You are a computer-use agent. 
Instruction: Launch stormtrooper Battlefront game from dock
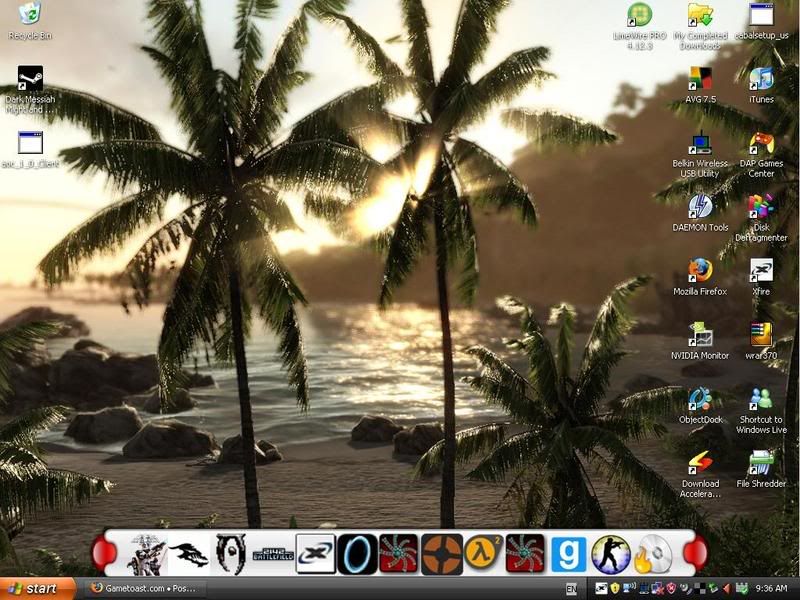[146, 554]
